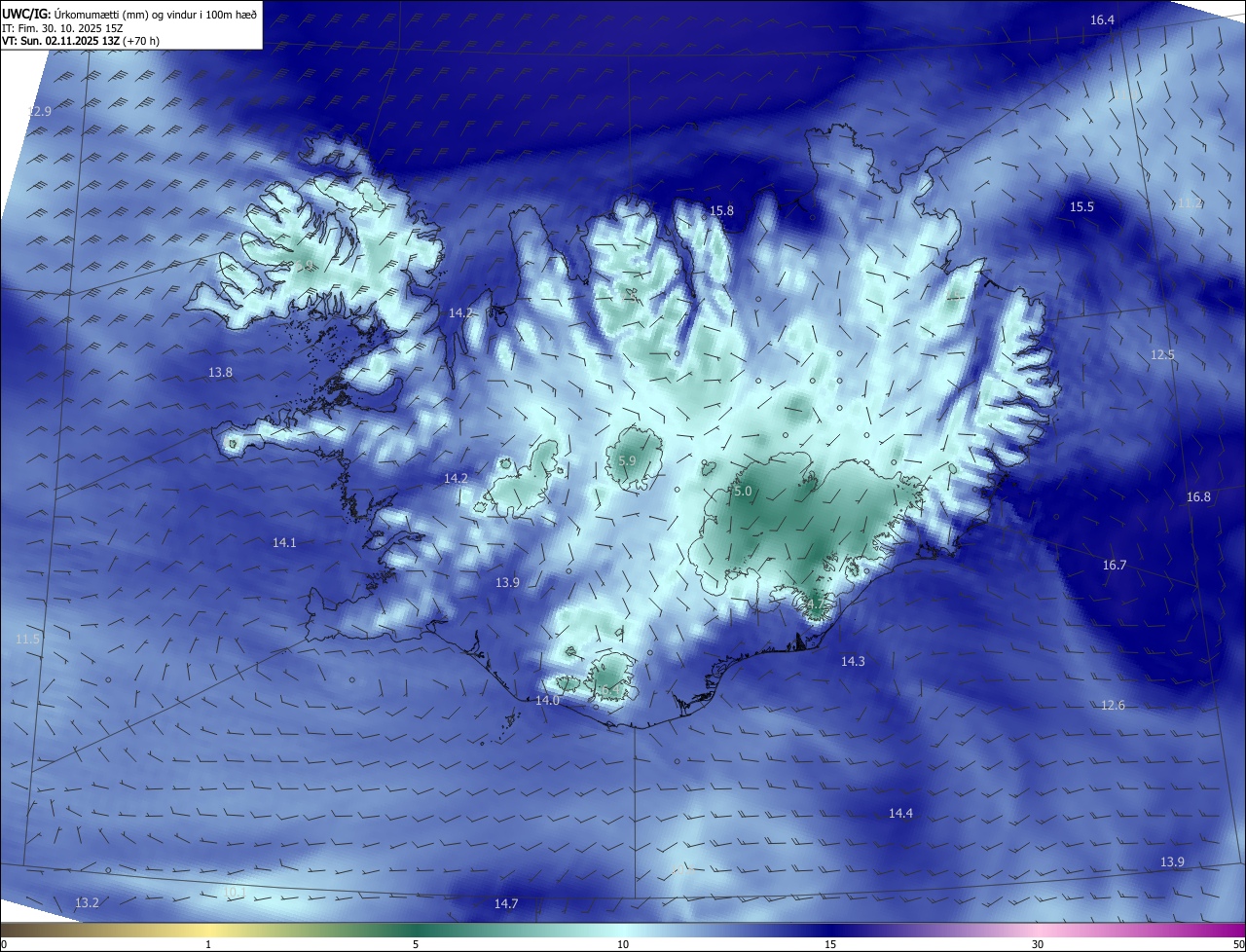This screenshot has height=952, width=1246.
Task: Click the colour scale label 0
Action: pos(4,944)
